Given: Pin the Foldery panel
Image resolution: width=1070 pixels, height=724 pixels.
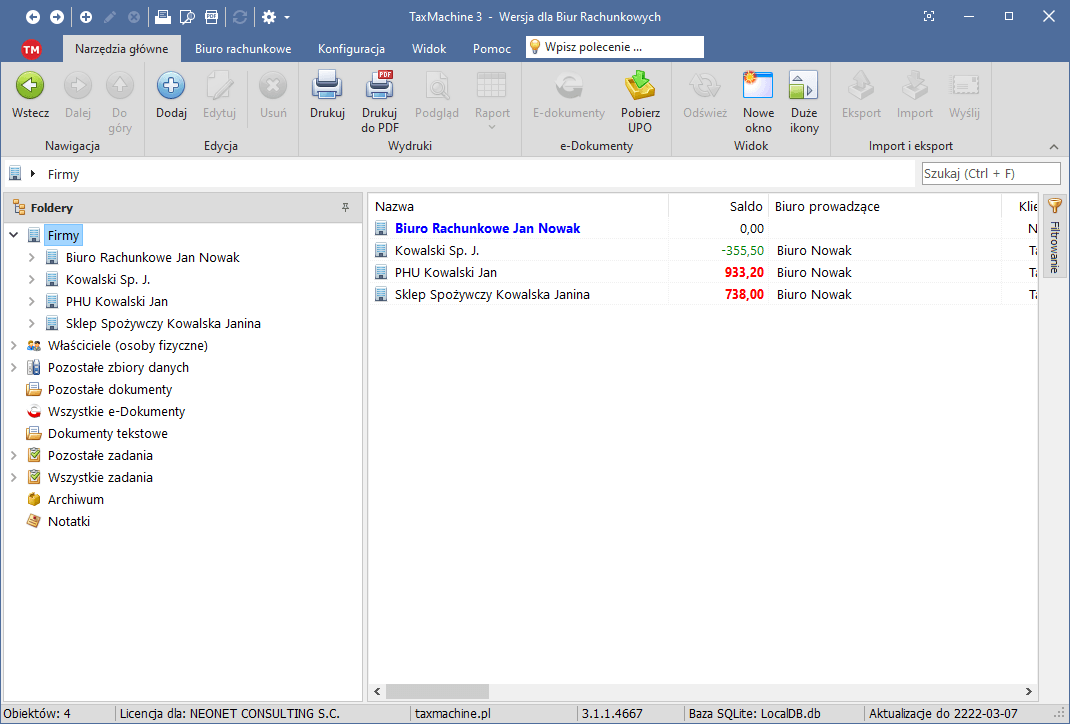Looking at the screenshot, I should click(x=346, y=208).
